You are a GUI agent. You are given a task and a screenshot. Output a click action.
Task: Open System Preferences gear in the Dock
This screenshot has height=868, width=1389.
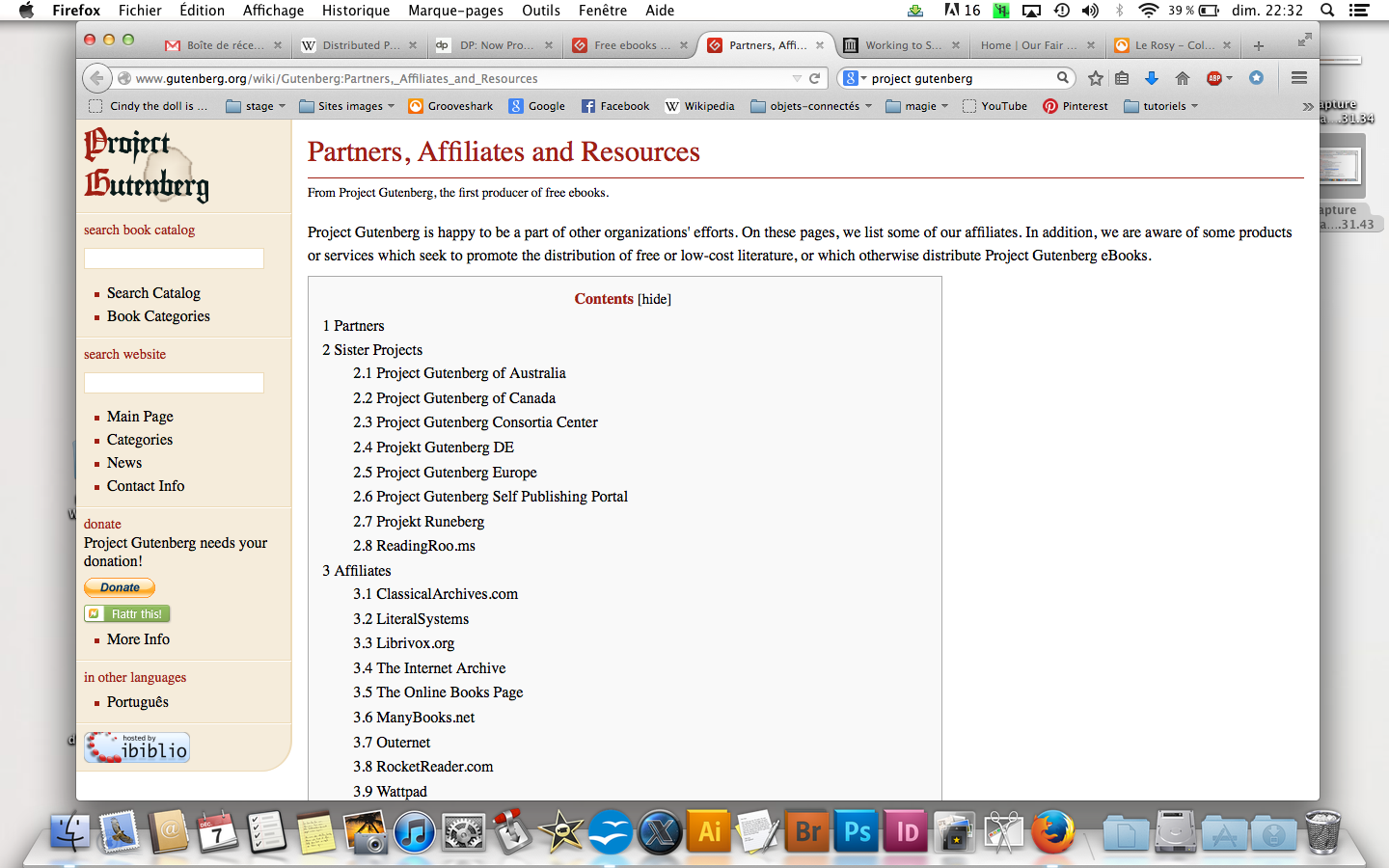click(x=464, y=831)
